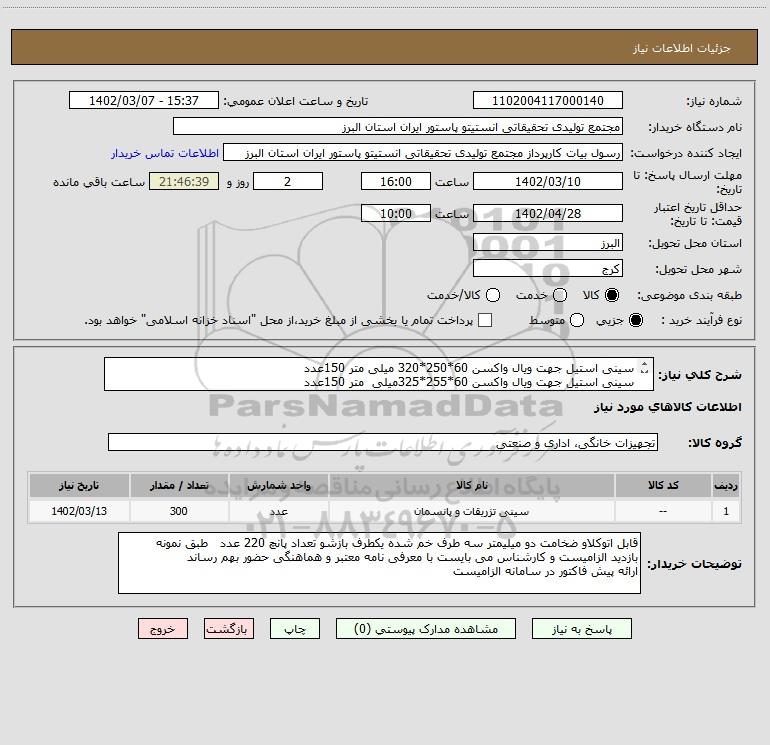
Task: Open the اطلاعات تماس خریدار link
Action: [165, 153]
